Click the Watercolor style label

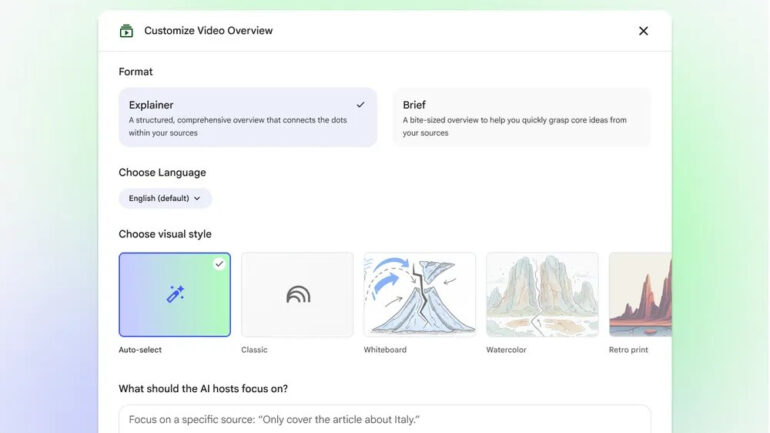(x=506, y=350)
